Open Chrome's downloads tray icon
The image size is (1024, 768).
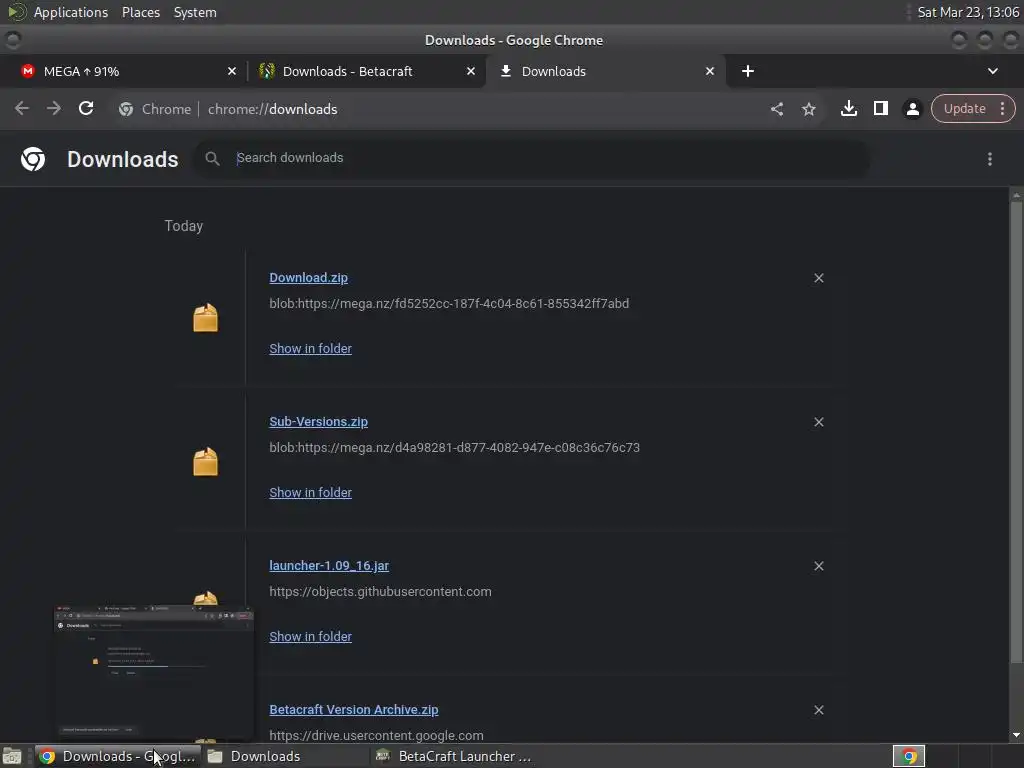(x=848, y=108)
